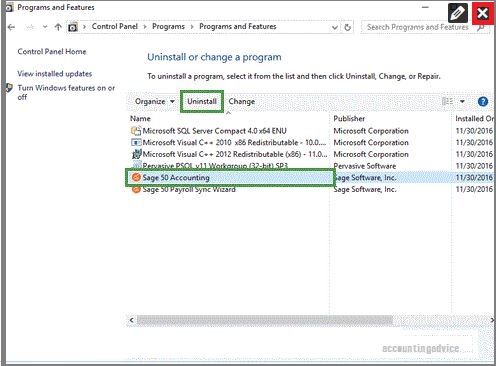496x366 pixels.
Task: Minimize the Programs and Features window
Action: 425,7
